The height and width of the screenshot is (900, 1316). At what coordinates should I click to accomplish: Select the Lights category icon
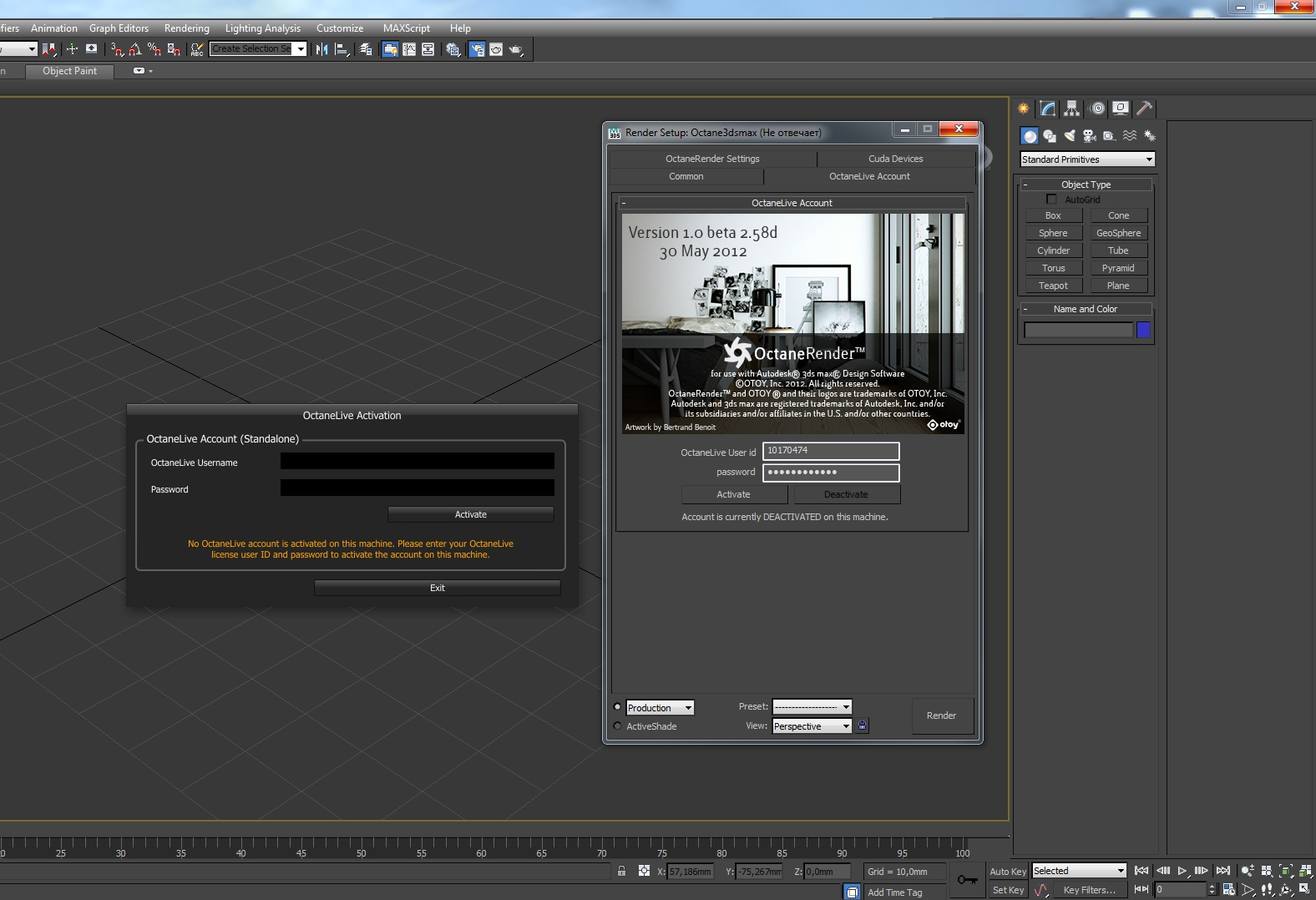tap(1070, 136)
